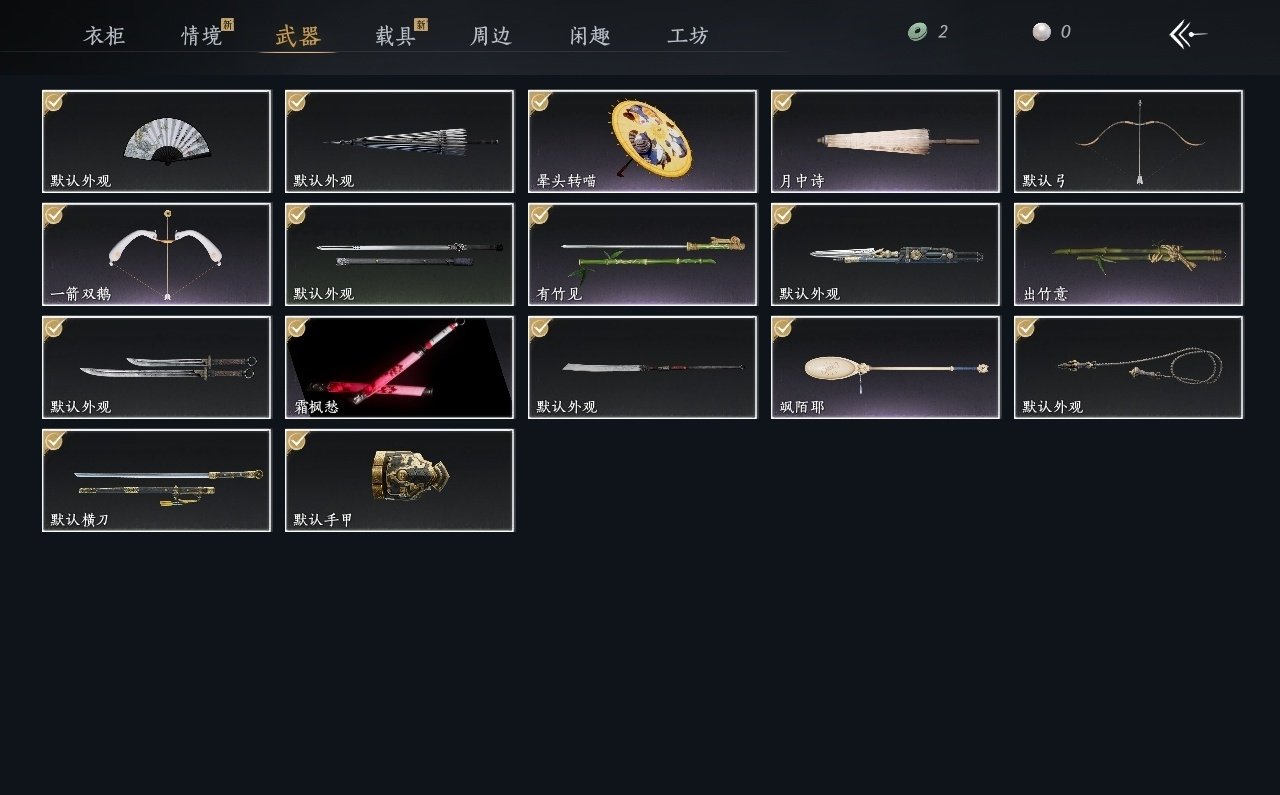The height and width of the screenshot is (795, 1280).
Task: Toggle checkmark on the 默认弓 bow card
Action: [1026, 101]
